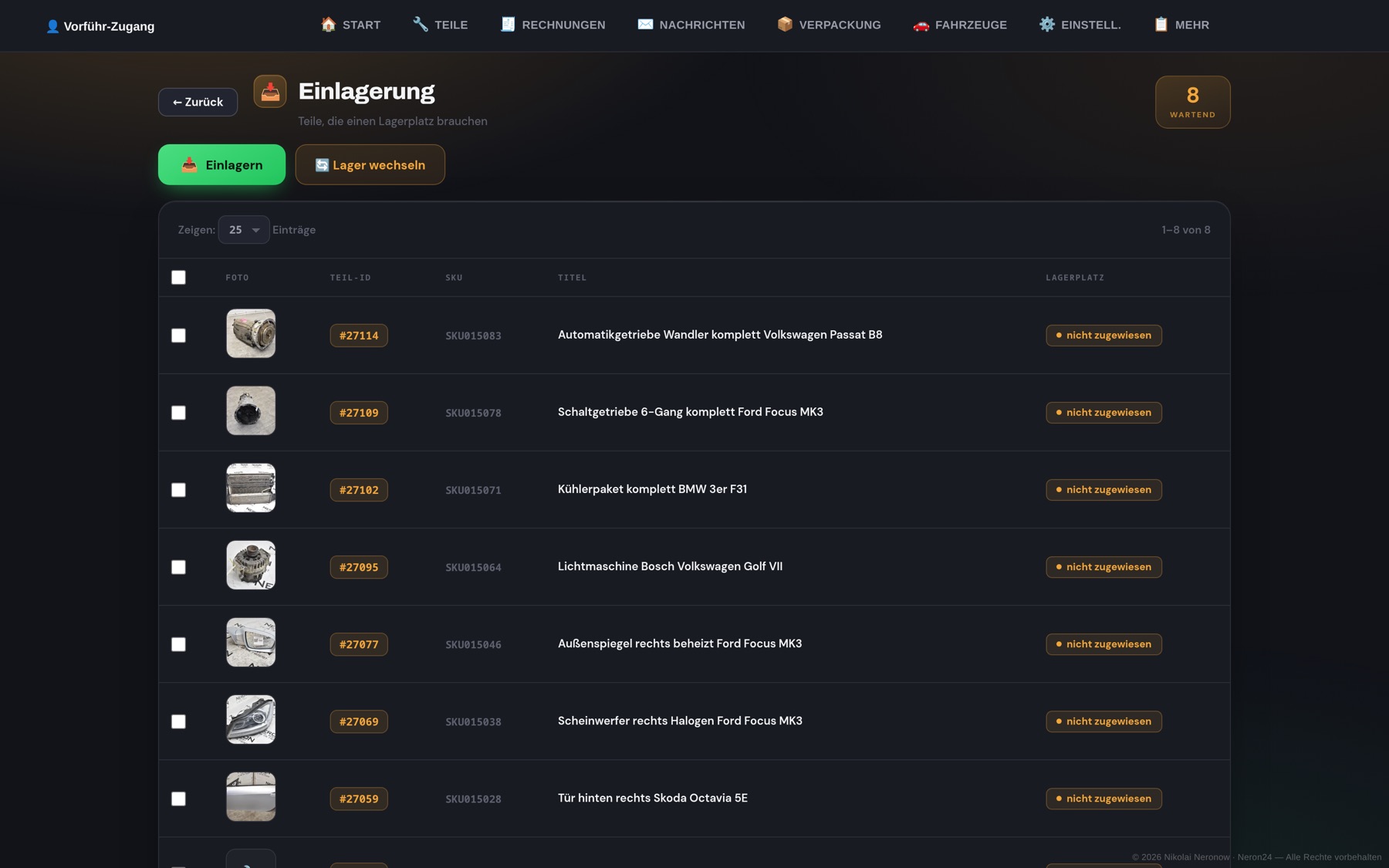Select the checkbox for part #27069

pos(178,721)
